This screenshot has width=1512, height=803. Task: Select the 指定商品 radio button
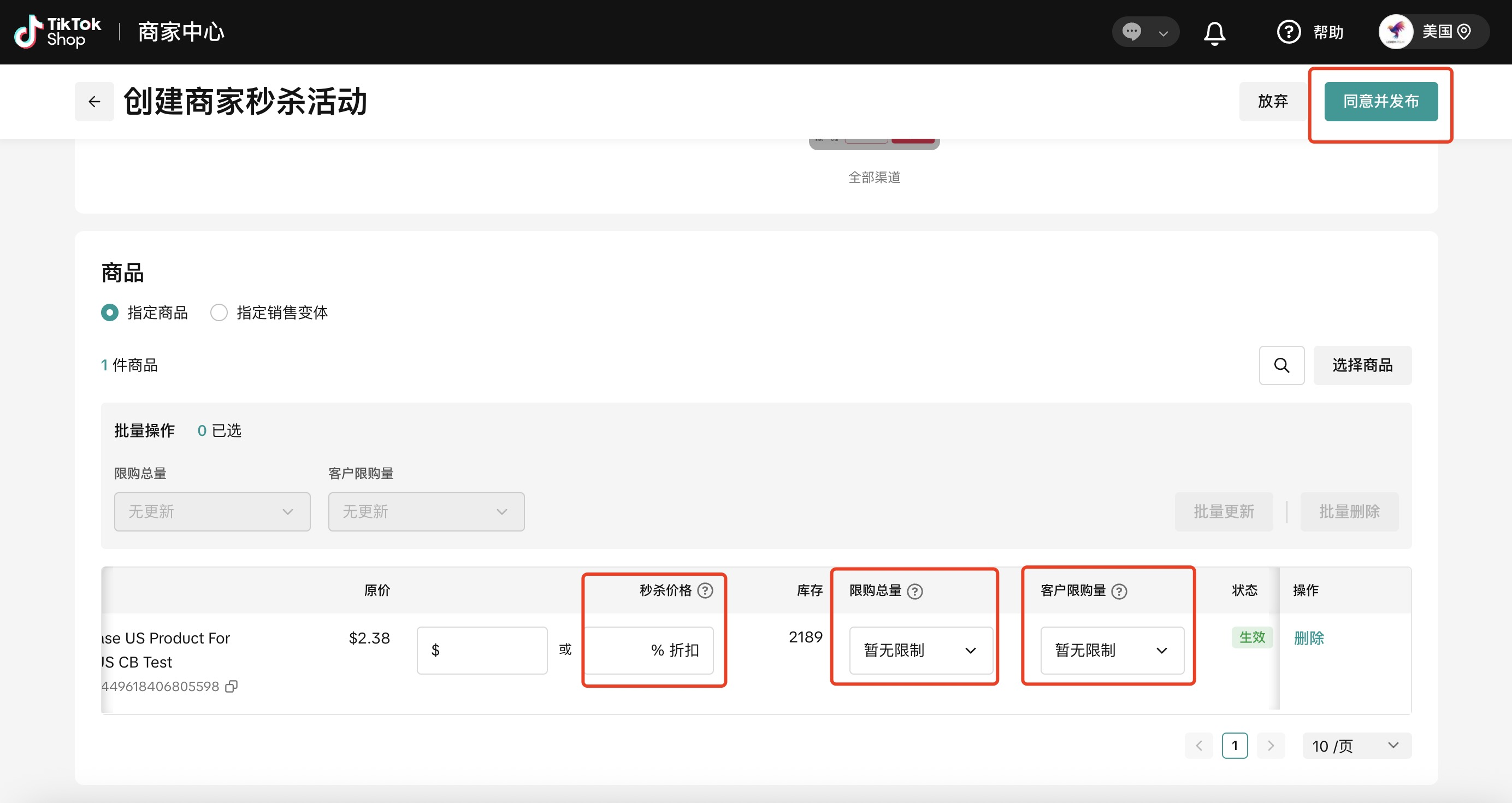click(110, 312)
